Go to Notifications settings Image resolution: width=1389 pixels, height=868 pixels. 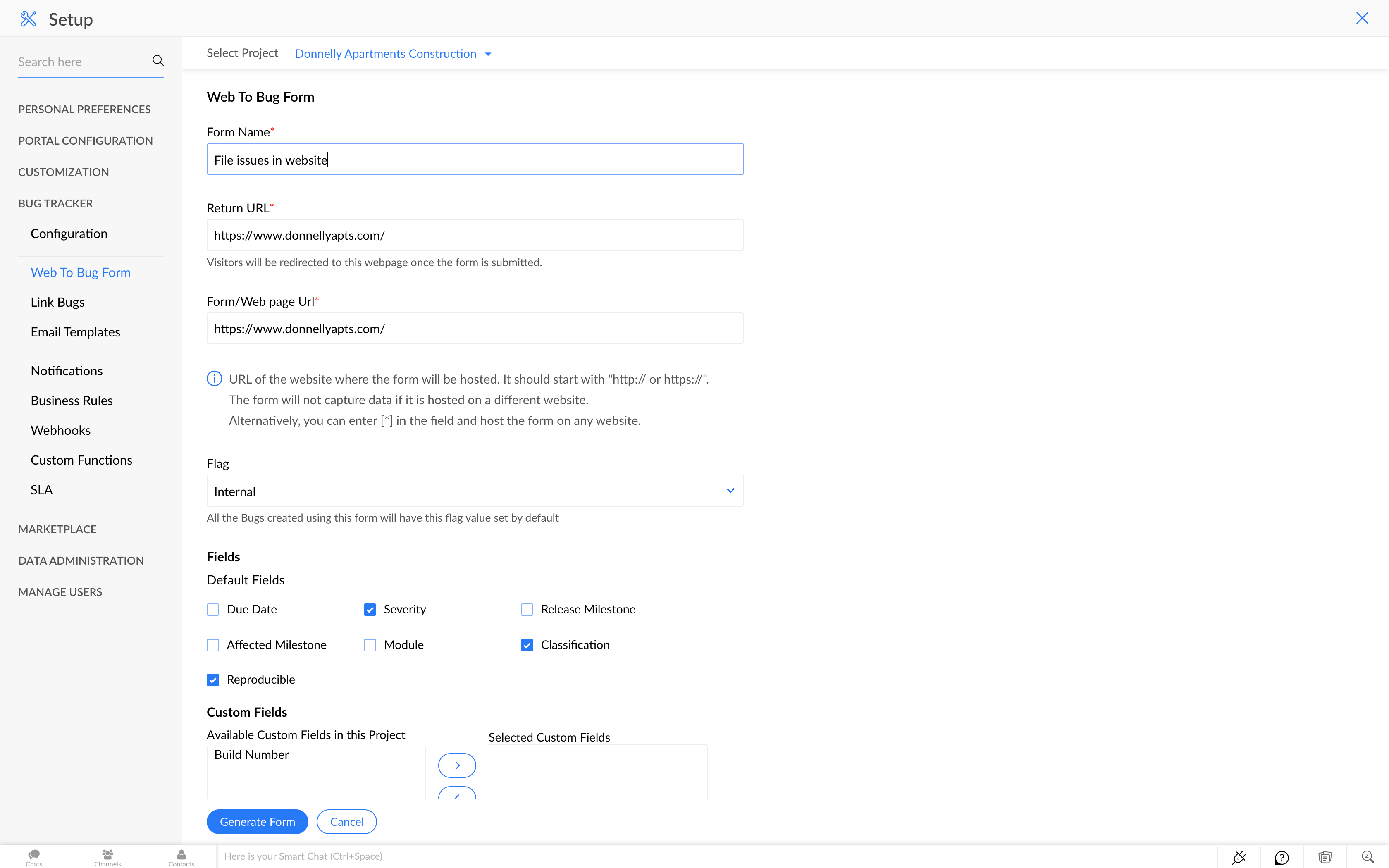67,371
